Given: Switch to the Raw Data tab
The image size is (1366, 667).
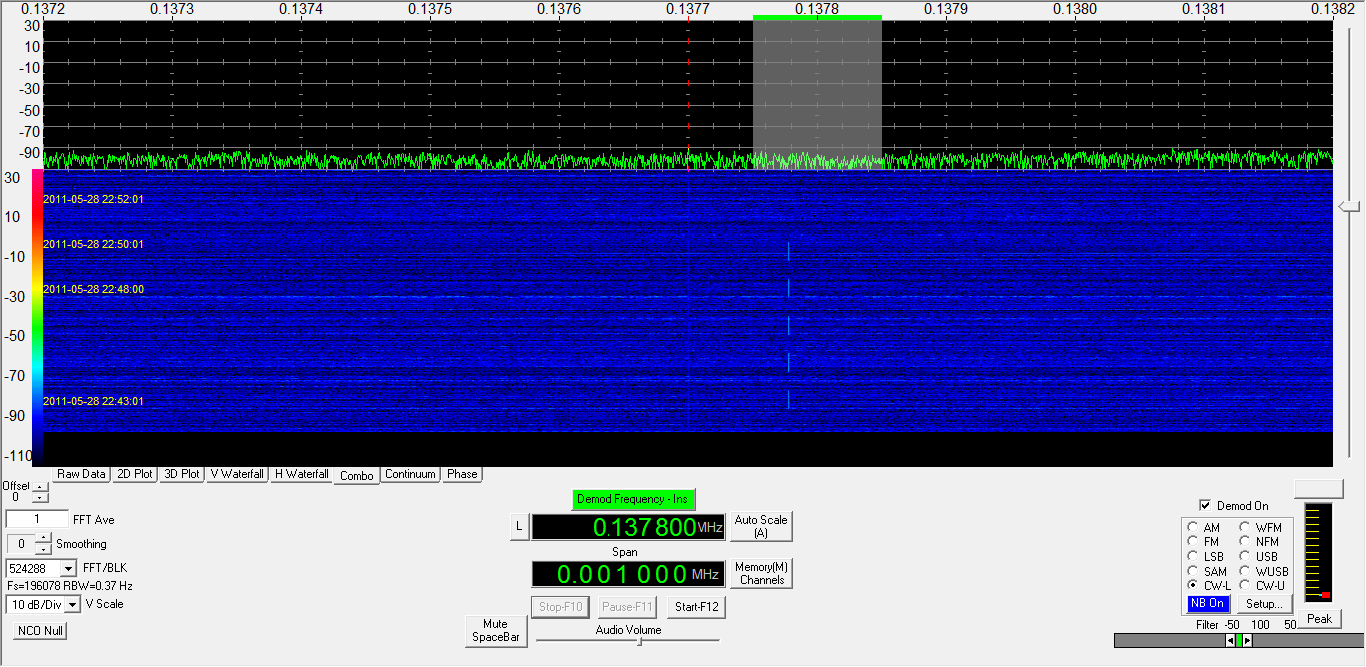Looking at the screenshot, I should [81, 474].
